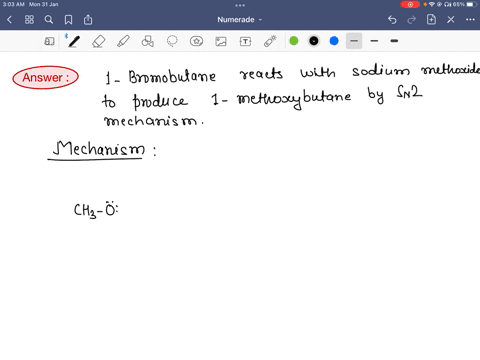The height and width of the screenshot is (360, 480).
Task: Tap the red screen recording indicator
Action: pyautogui.click(x=410, y=5)
